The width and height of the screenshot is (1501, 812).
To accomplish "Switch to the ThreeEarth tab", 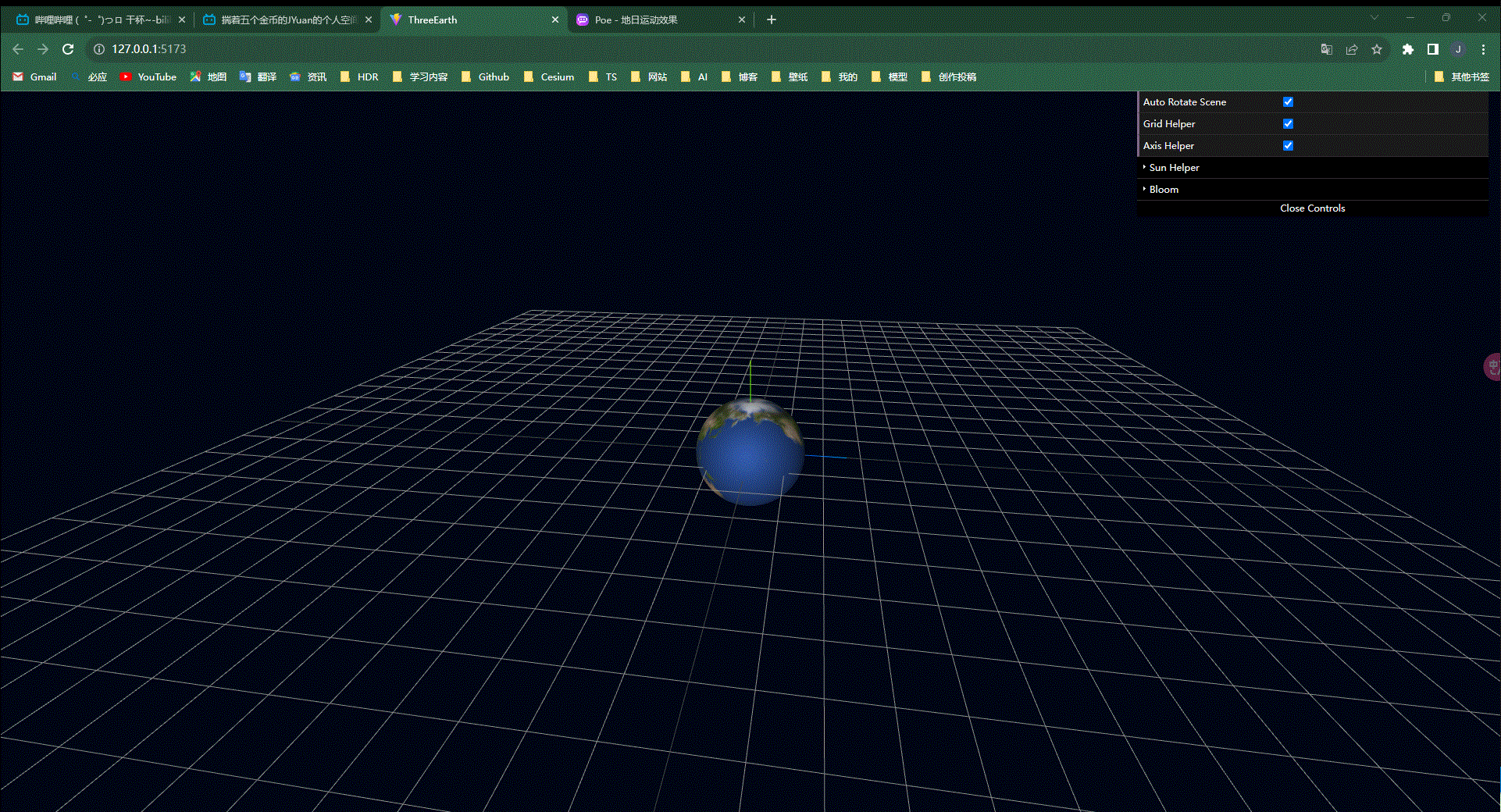I will coord(474,20).
